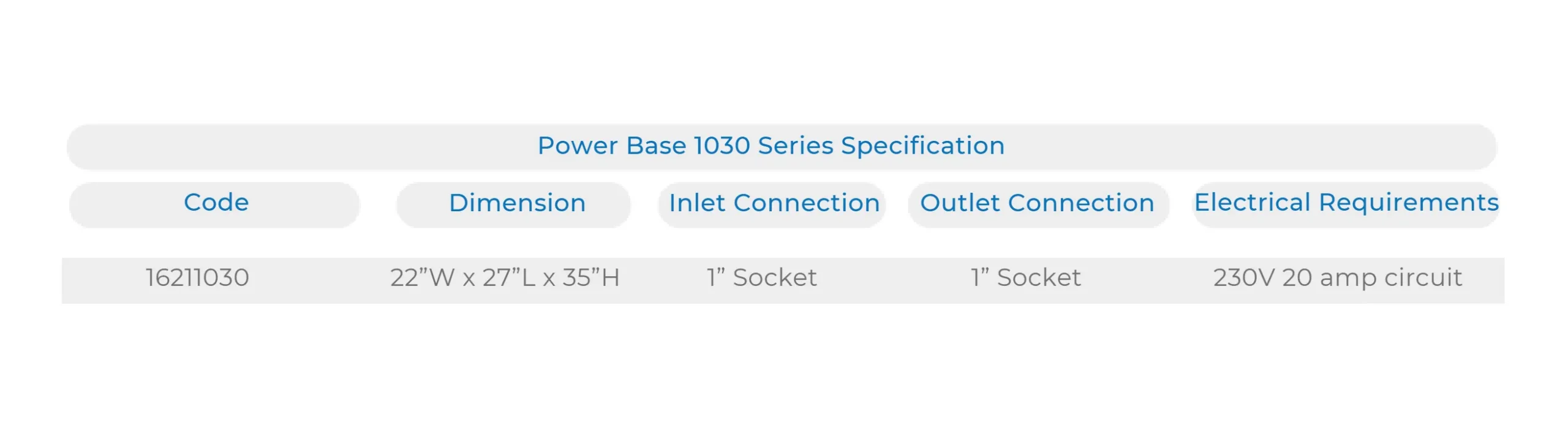Viewport: 1568px width, 447px height.
Task: Click the Outlet Connection header pill
Action: (x=1036, y=203)
